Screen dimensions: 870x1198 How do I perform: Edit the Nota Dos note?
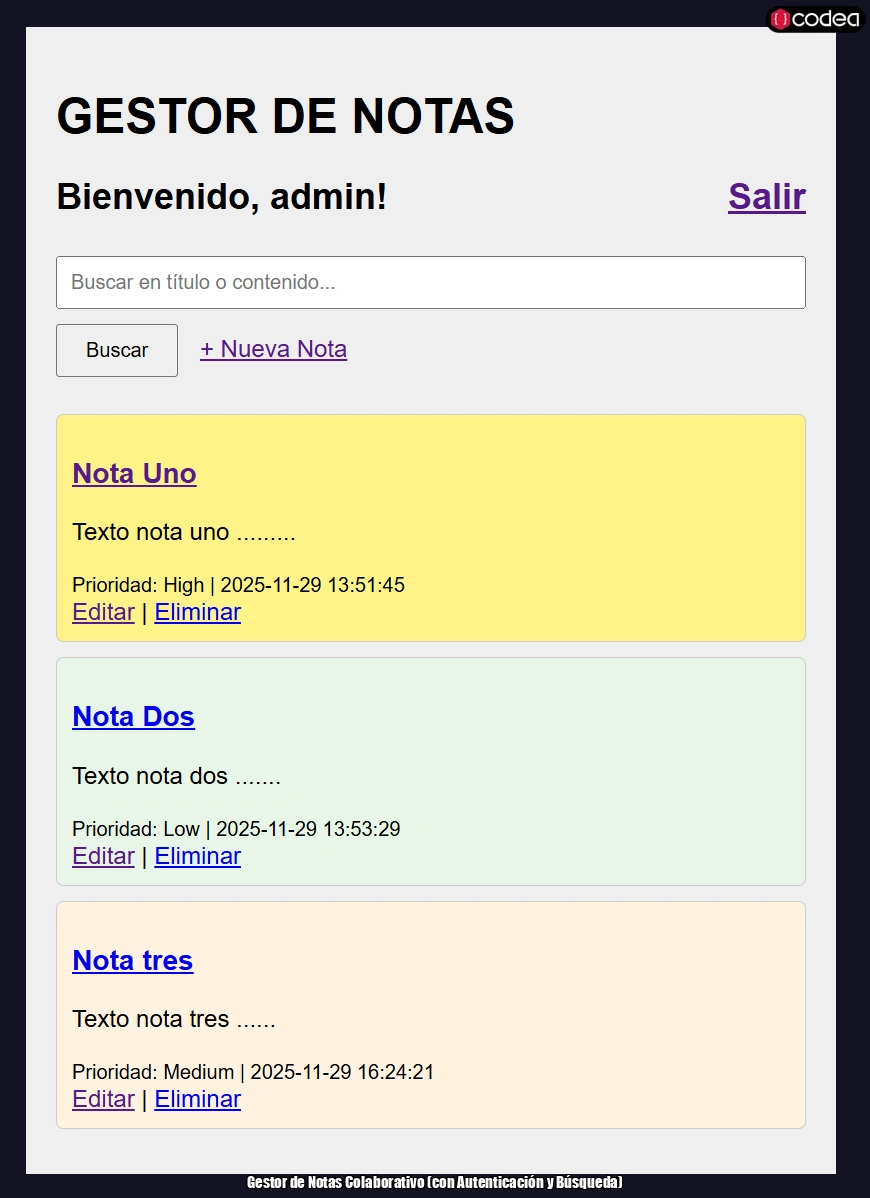(103, 856)
